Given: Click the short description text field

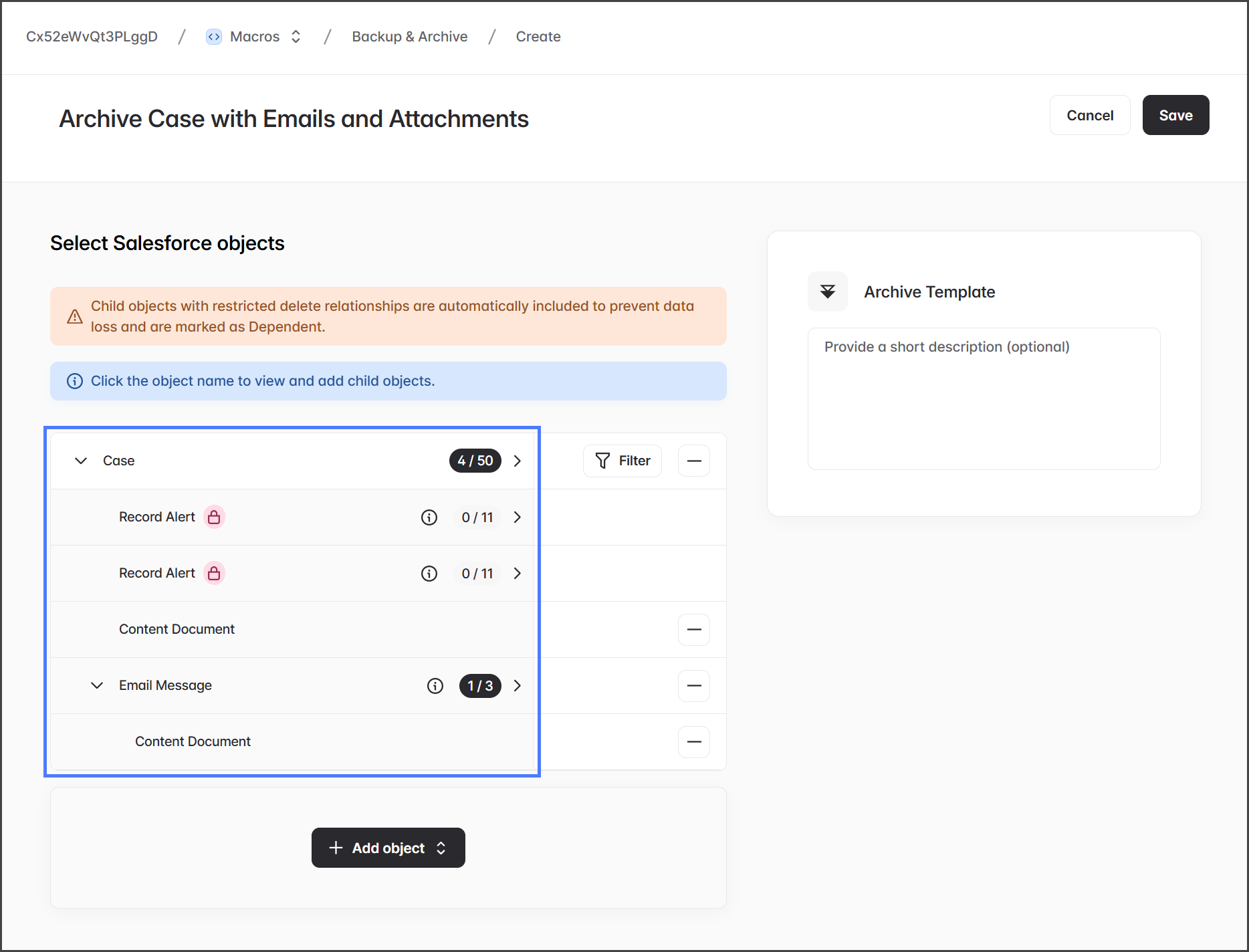Looking at the screenshot, I should pos(984,398).
